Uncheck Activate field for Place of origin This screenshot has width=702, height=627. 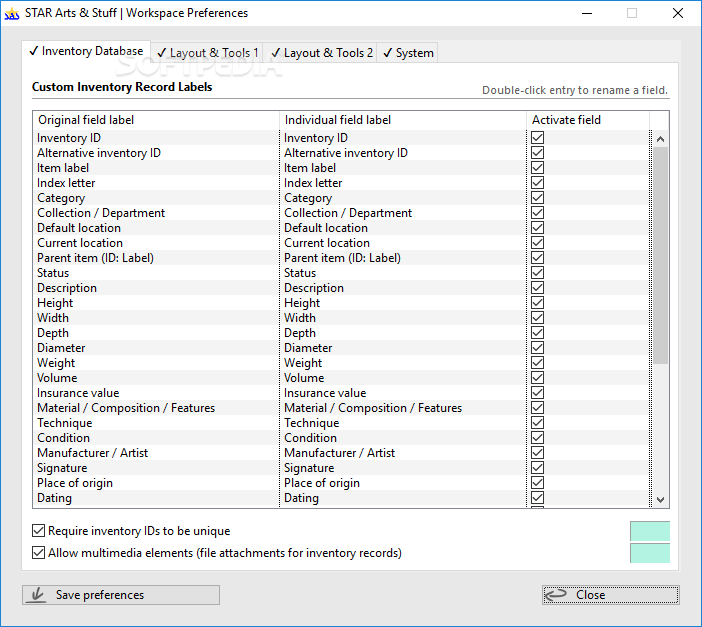tap(538, 483)
